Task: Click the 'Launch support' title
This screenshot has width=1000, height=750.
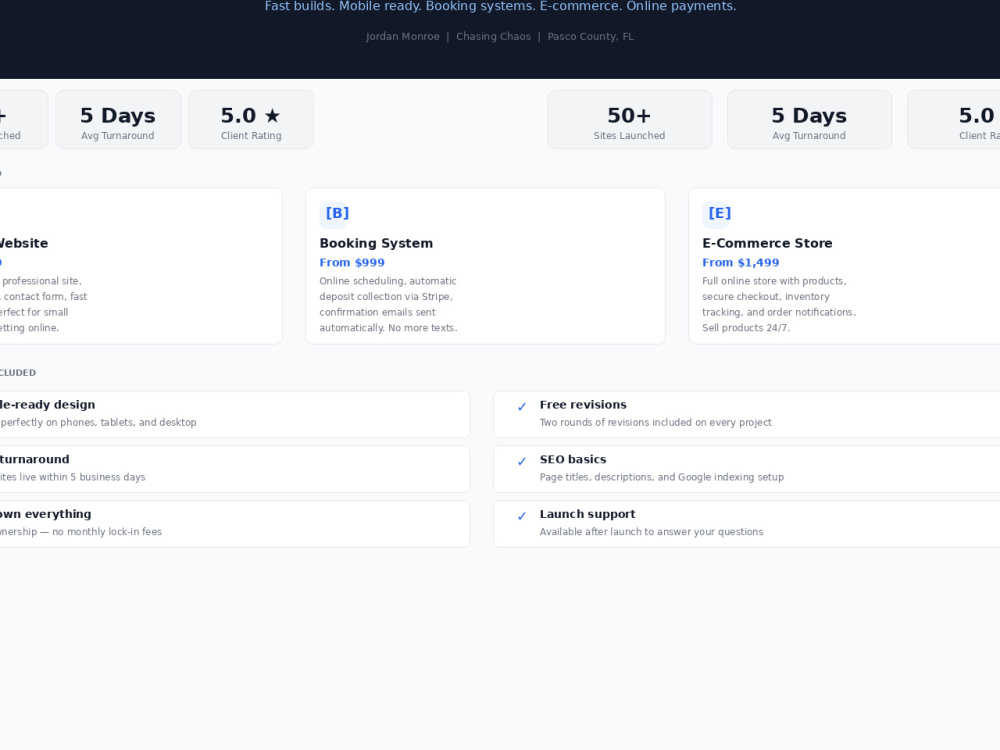Action: 587,515
